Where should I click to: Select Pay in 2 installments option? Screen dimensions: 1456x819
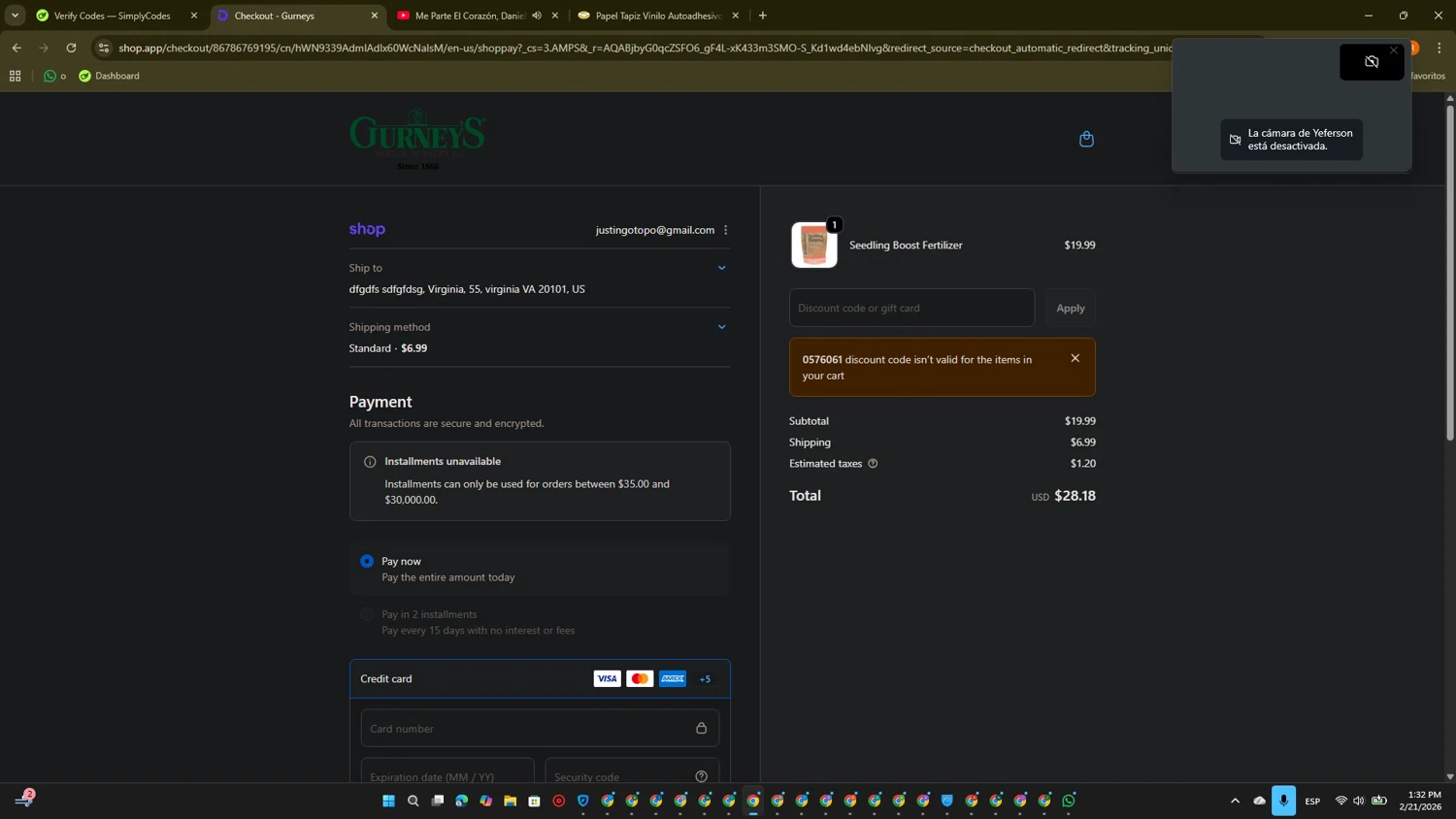point(367,614)
